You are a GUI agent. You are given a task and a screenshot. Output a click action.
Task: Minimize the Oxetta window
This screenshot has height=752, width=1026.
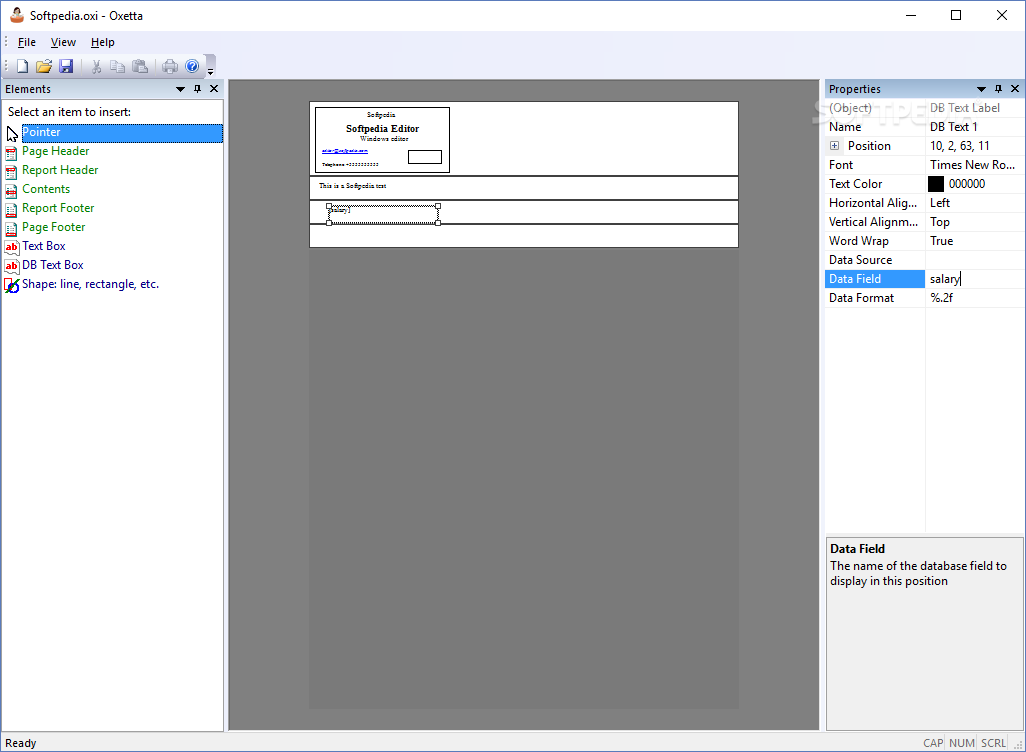(911, 15)
